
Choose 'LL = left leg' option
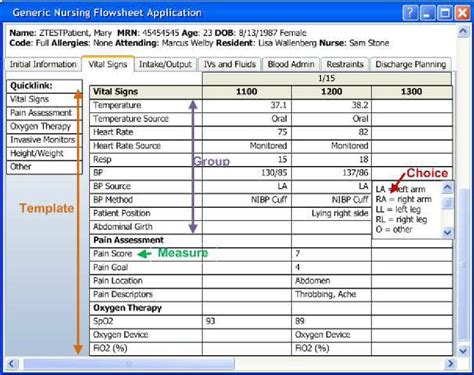point(398,209)
